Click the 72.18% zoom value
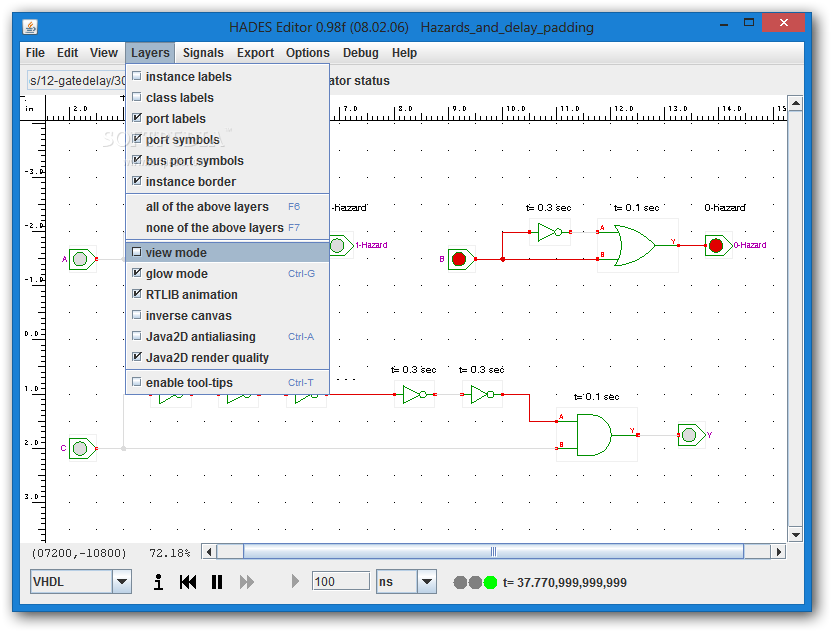 coord(170,553)
